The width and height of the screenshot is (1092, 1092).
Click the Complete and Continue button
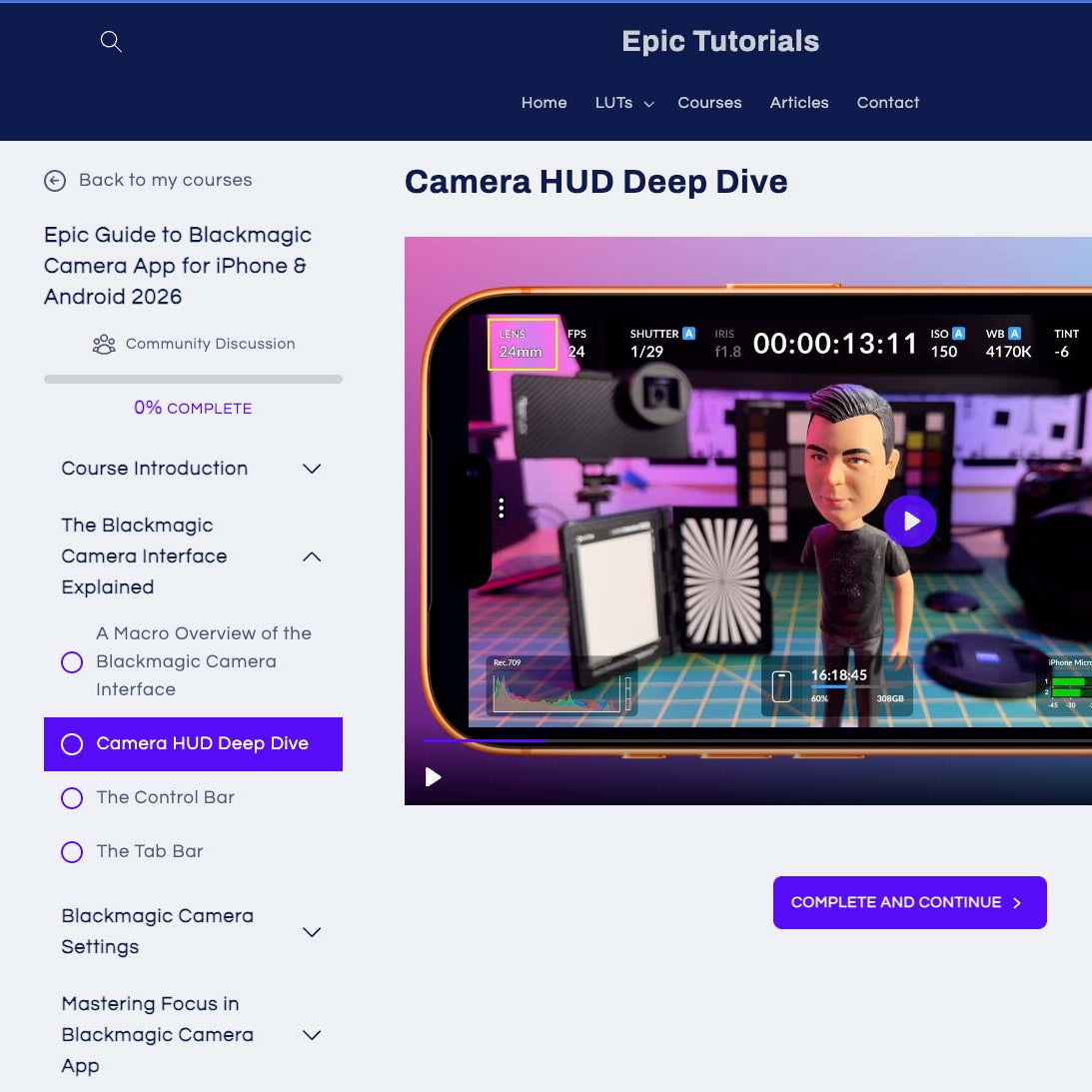pyautogui.click(x=909, y=902)
